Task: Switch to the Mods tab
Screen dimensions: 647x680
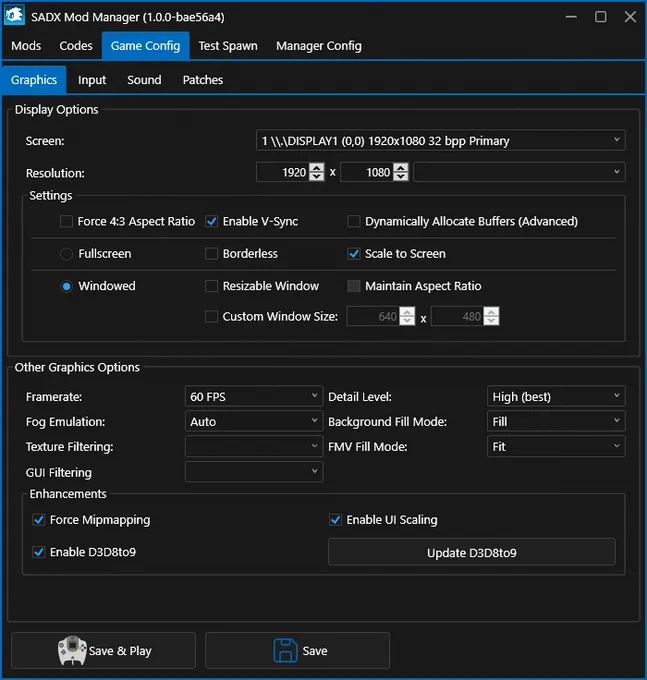Action: 26,46
